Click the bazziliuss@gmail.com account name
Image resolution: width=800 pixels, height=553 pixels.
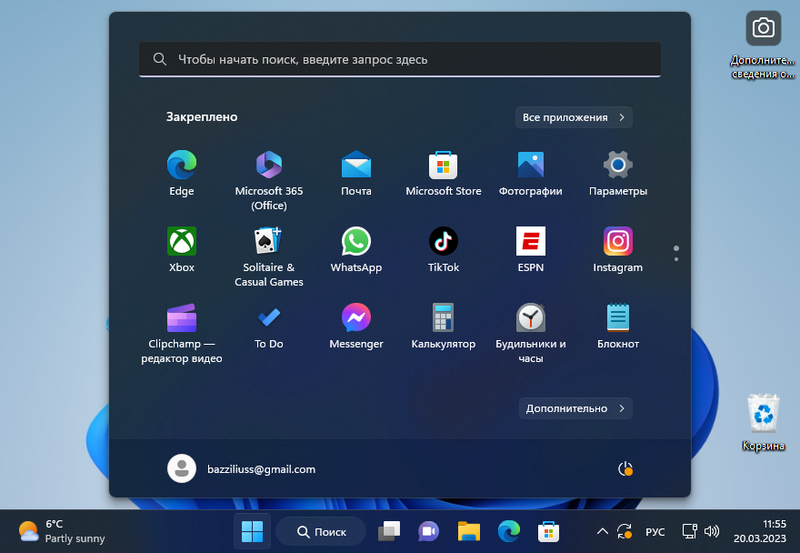(x=261, y=469)
